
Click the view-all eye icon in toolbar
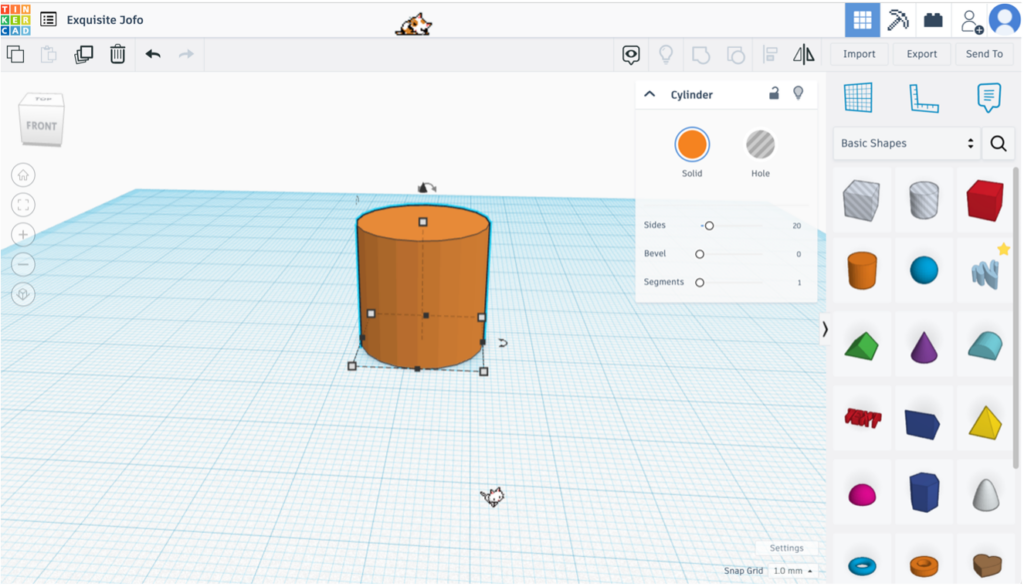coord(631,55)
